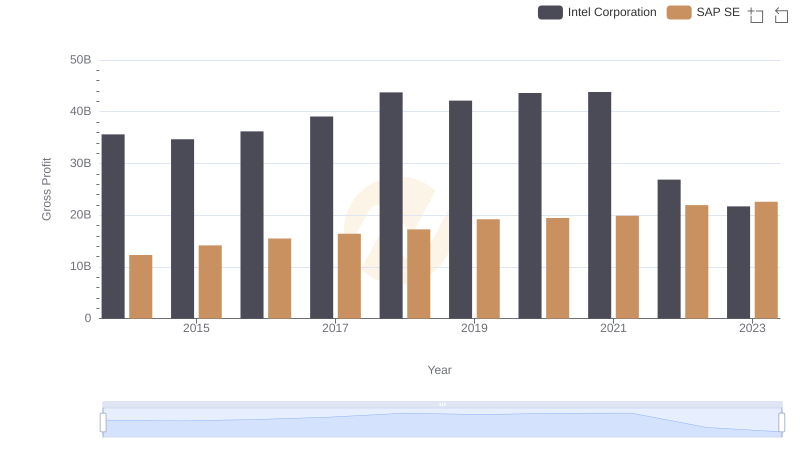Click the 20B y-axis label
This screenshot has width=800, height=461.
(81, 215)
